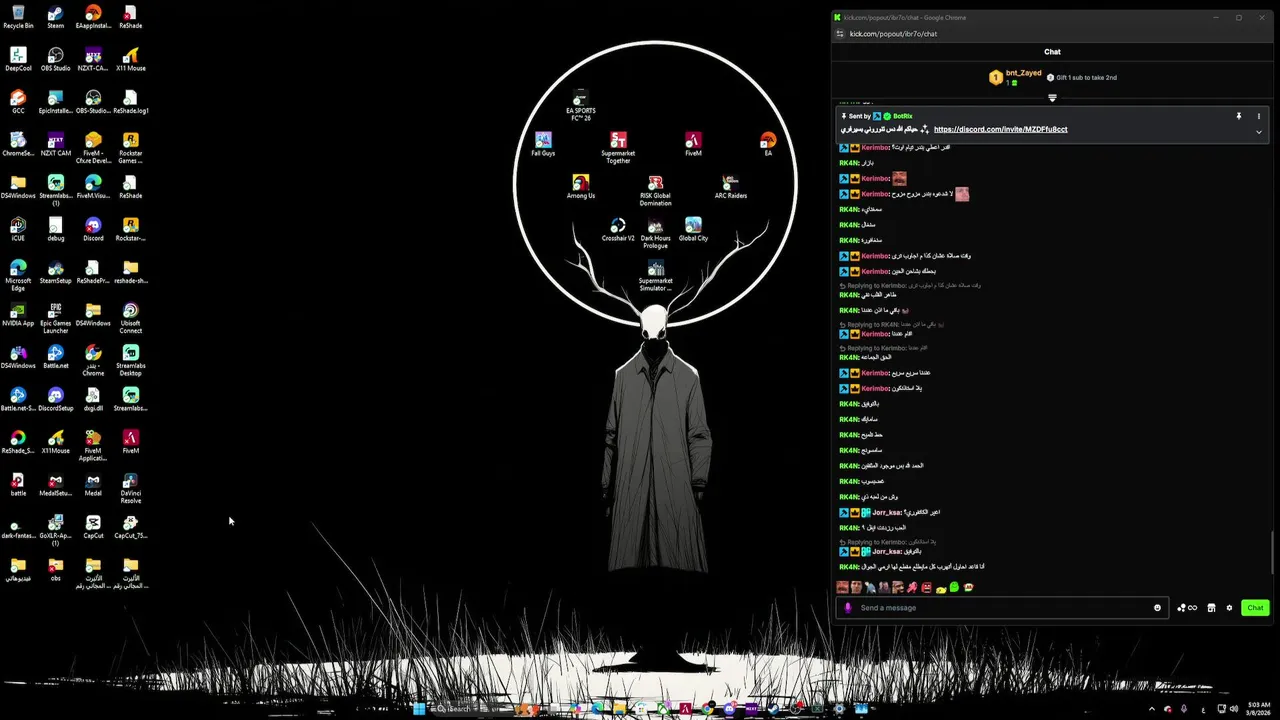Open the DaVinci Resolve desktop icon
Viewport: 1280px width, 720px height.
coord(131,487)
